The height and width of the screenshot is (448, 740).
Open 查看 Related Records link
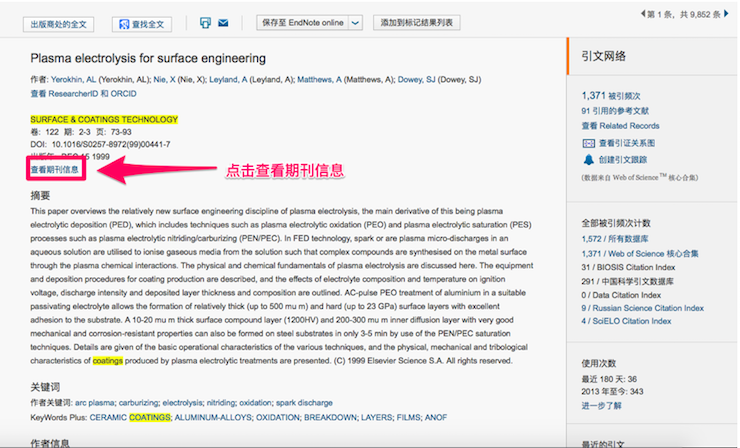[620, 126]
